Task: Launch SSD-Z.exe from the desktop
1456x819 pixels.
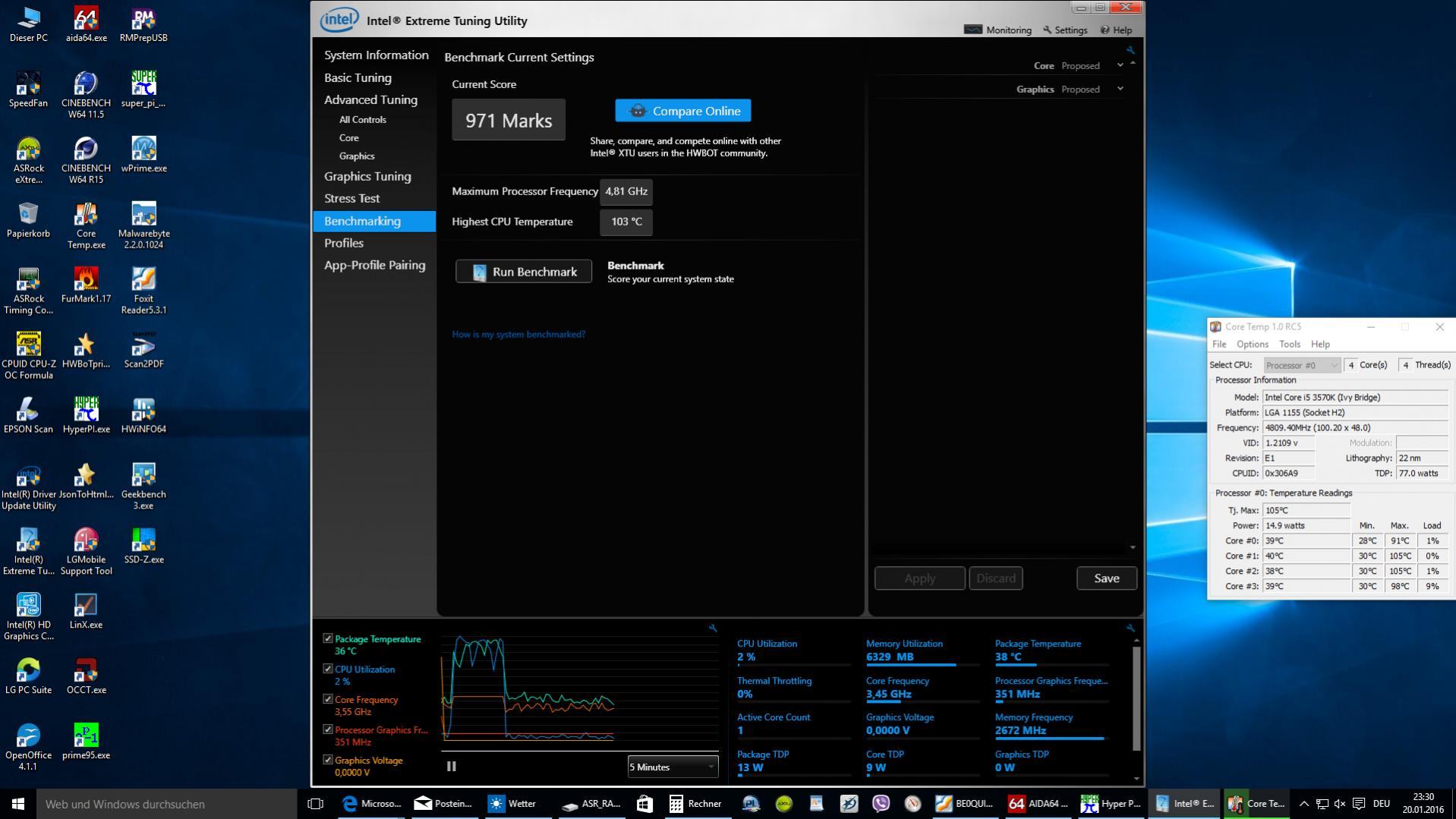Action: tap(143, 547)
